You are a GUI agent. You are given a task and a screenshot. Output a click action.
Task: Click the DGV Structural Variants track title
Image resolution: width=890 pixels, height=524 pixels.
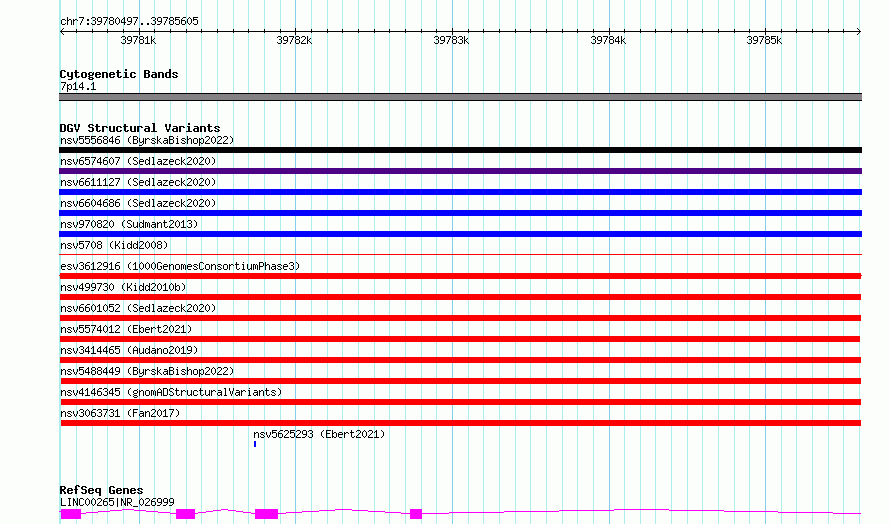(140, 128)
